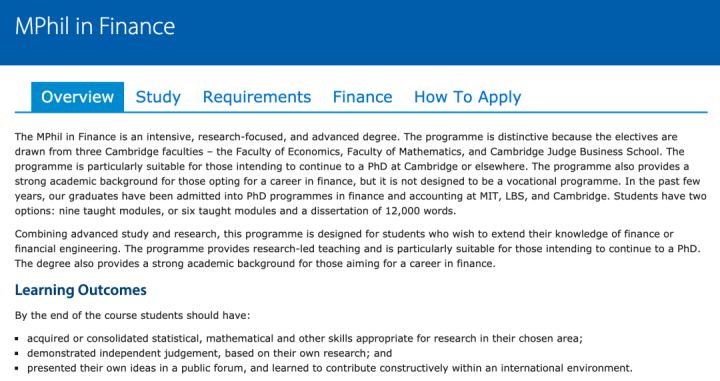Click the MPhil in Finance page title
The height and width of the screenshot is (381, 720).
tap(95, 26)
